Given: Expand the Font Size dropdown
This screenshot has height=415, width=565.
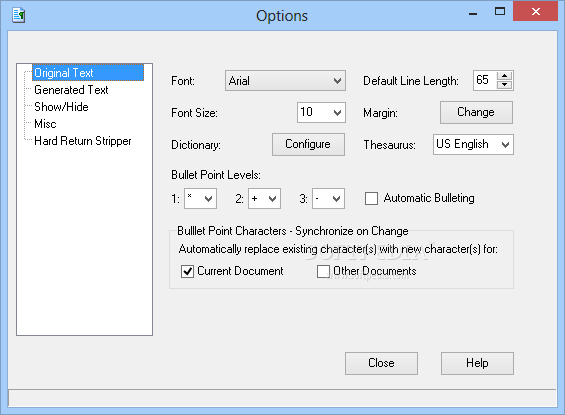Looking at the screenshot, I should point(321,112).
